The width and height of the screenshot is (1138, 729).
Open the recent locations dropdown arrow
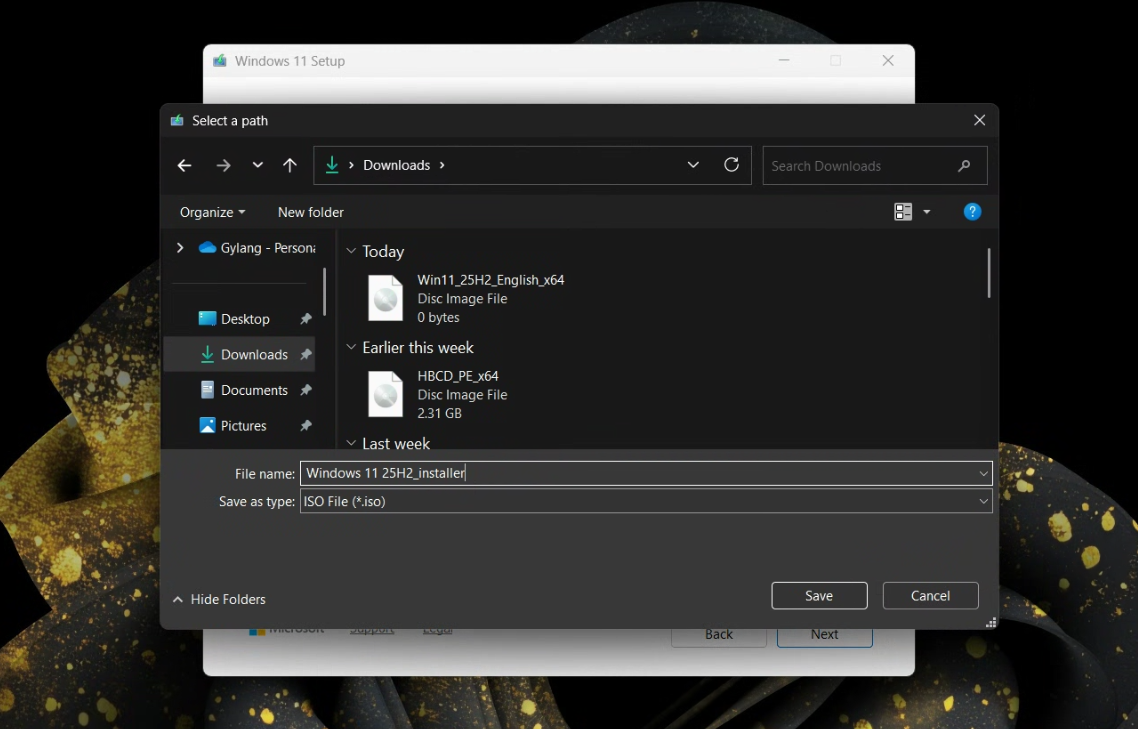(x=257, y=166)
